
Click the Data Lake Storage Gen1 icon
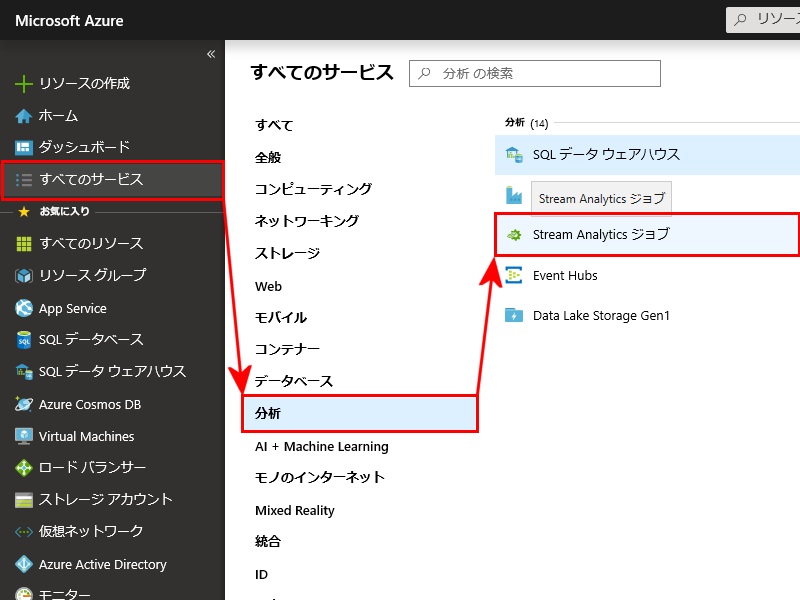(x=515, y=315)
